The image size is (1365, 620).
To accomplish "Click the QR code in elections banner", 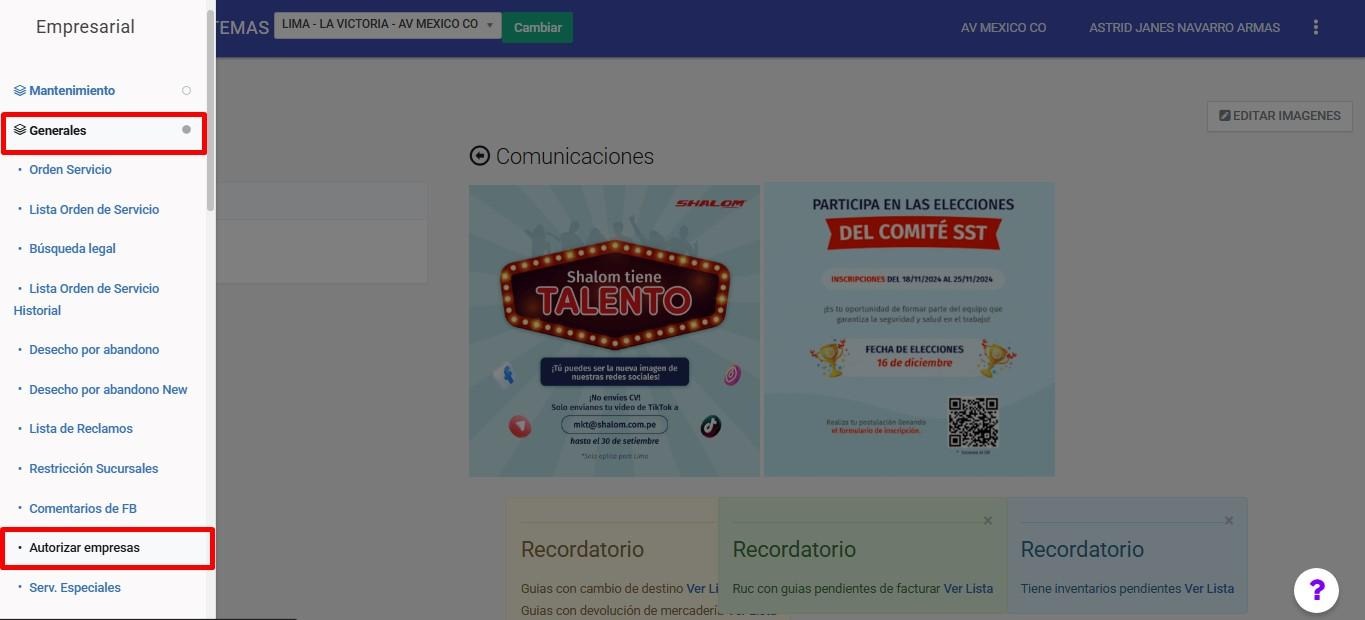I will [x=973, y=423].
